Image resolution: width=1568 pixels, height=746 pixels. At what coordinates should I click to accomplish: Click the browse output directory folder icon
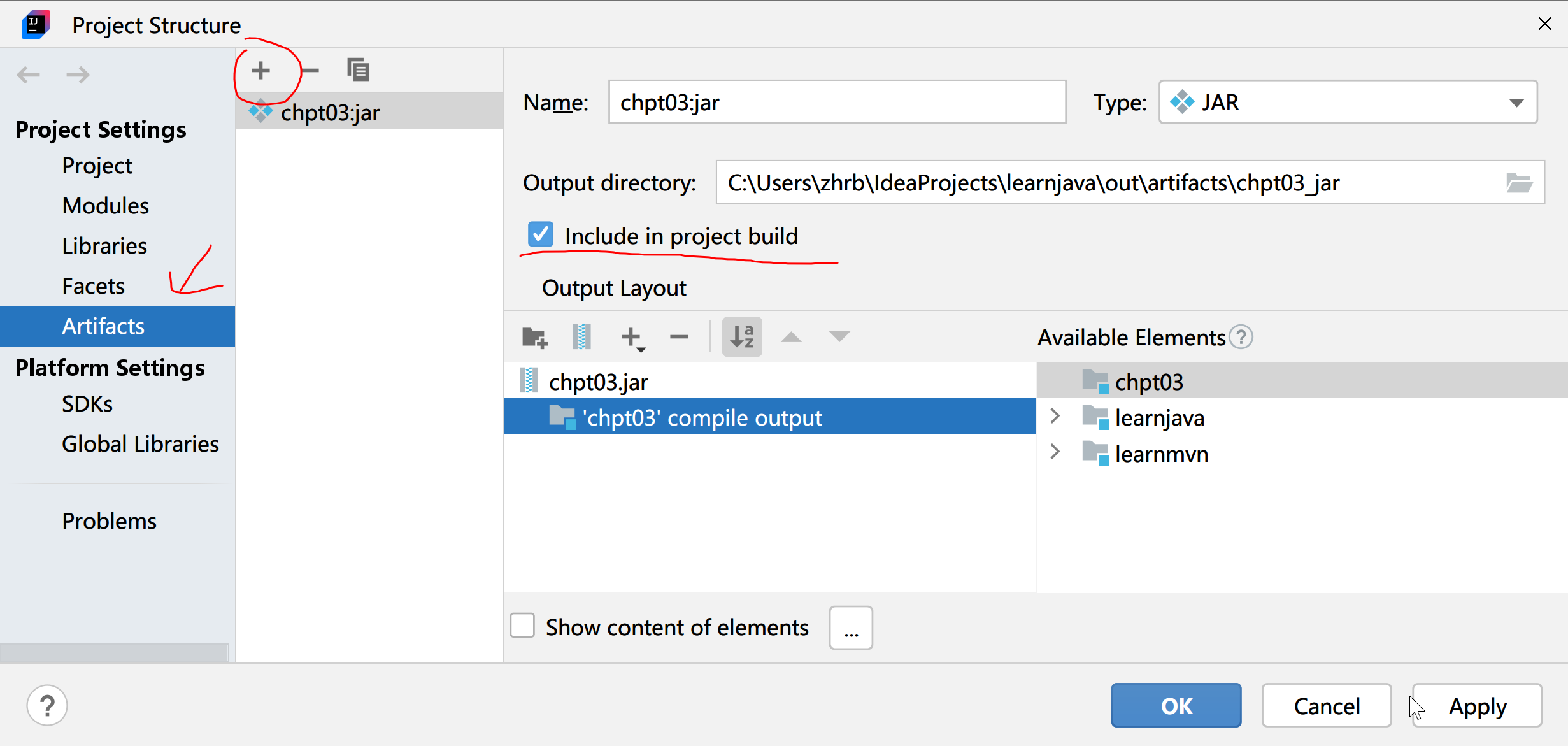pyautogui.click(x=1519, y=183)
